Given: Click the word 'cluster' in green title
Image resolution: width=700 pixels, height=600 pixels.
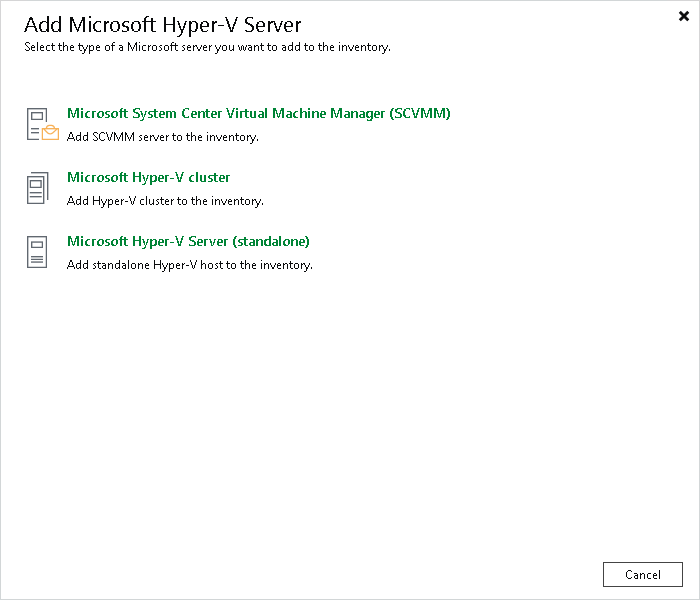Looking at the screenshot, I should [209, 177].
